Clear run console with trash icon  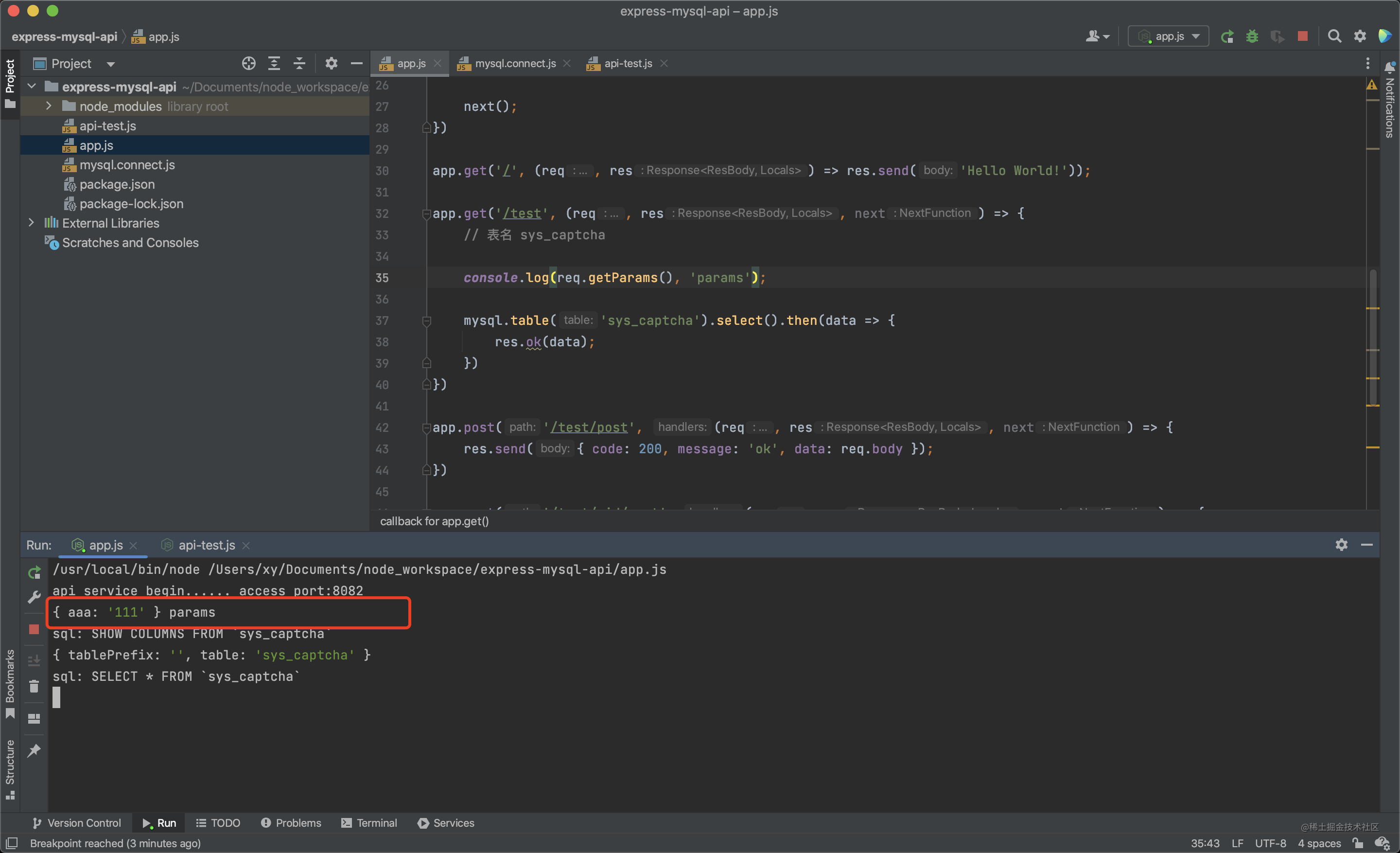[34, 687]
